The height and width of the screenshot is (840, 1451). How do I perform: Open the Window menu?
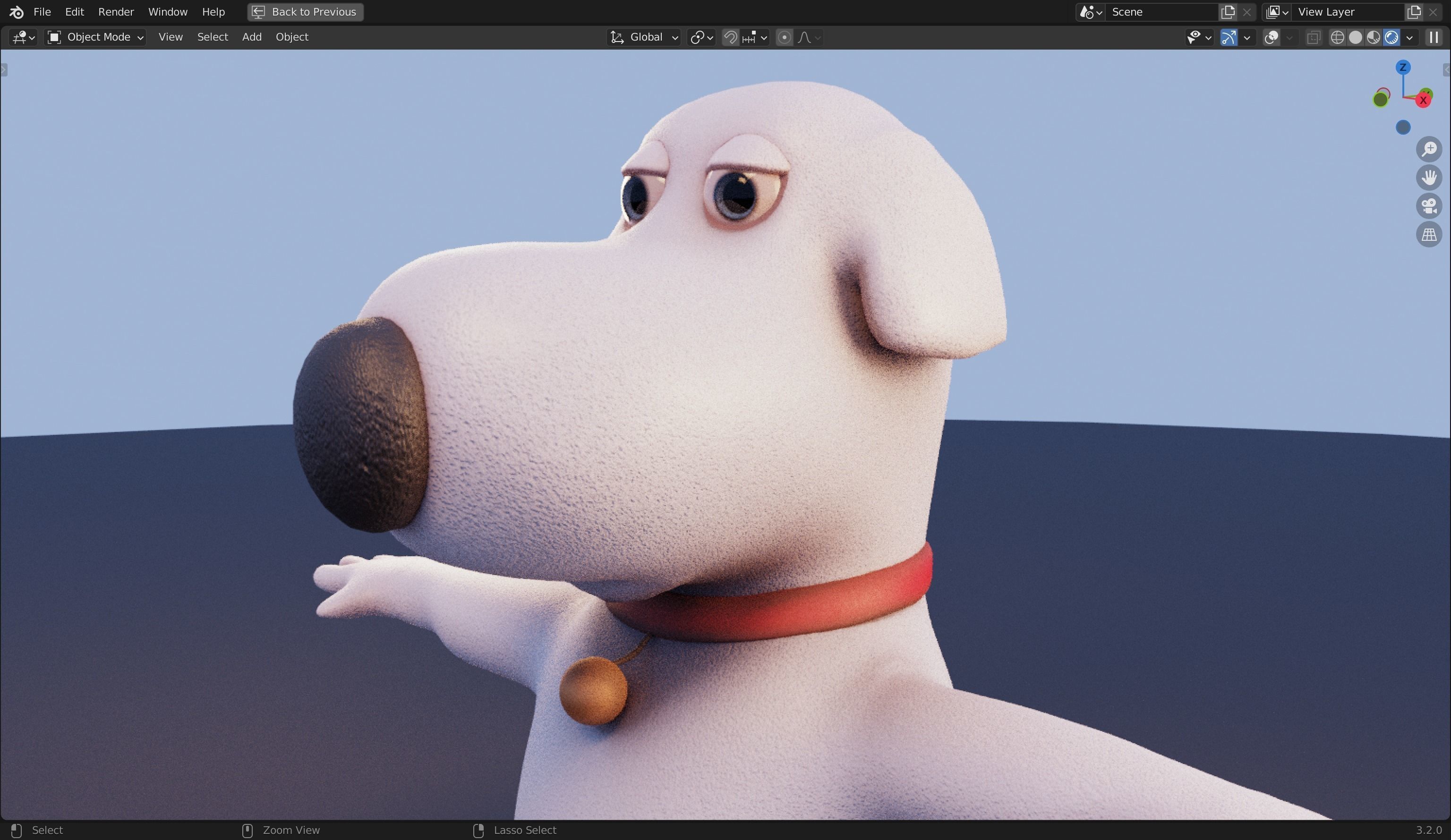[x=168, y=11]
